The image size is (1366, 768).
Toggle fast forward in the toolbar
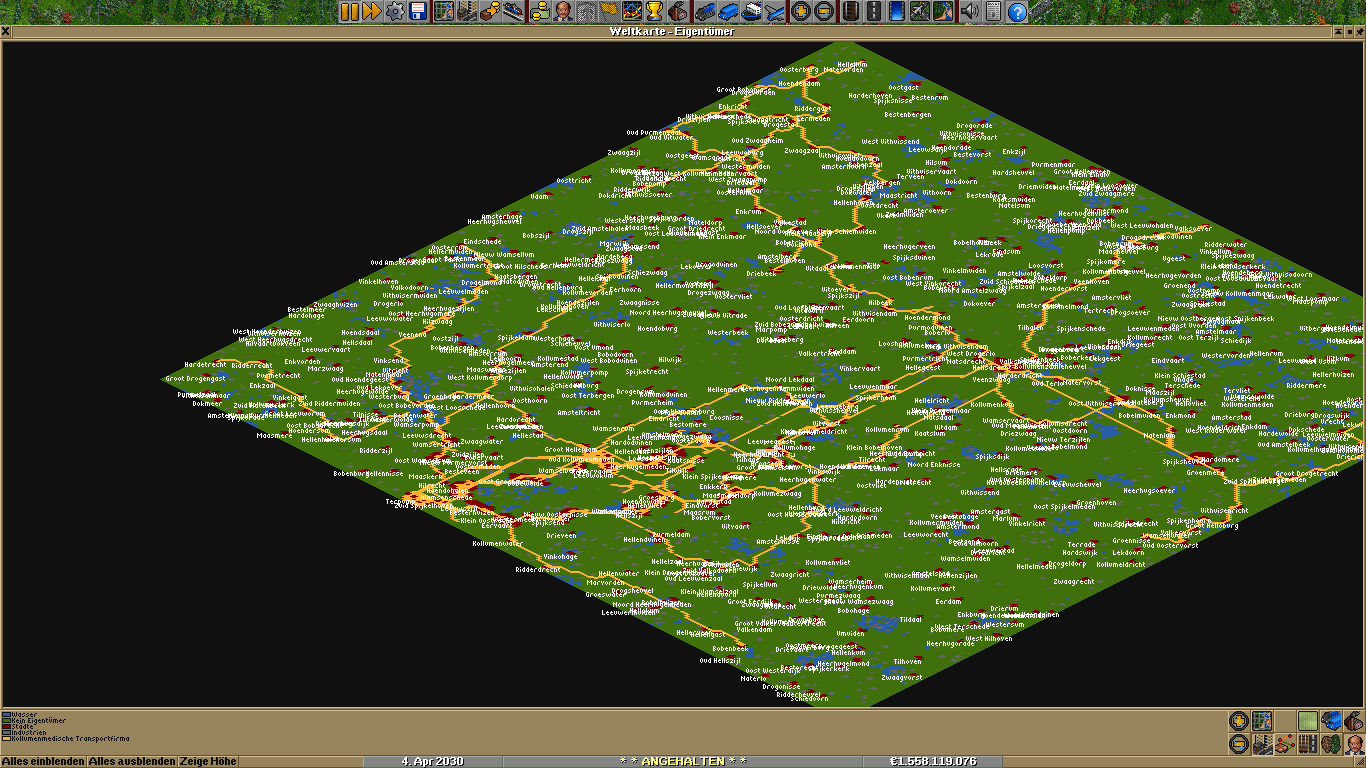(x=371, y=12)
